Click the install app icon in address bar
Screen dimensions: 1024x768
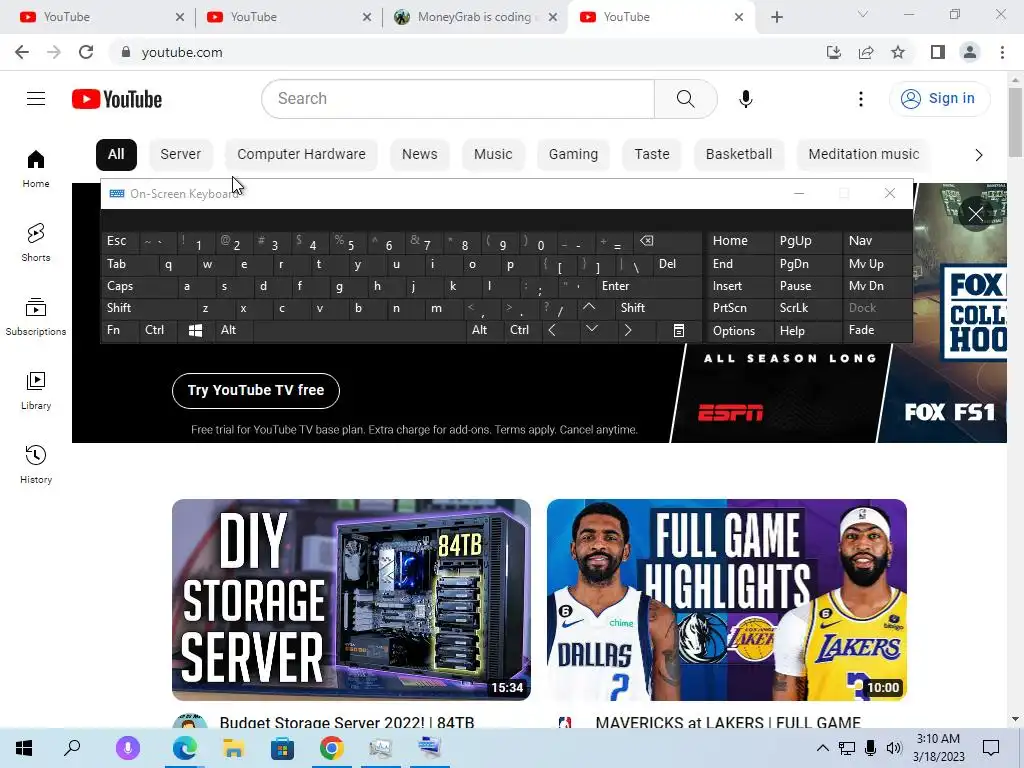(x=833, y=52)
